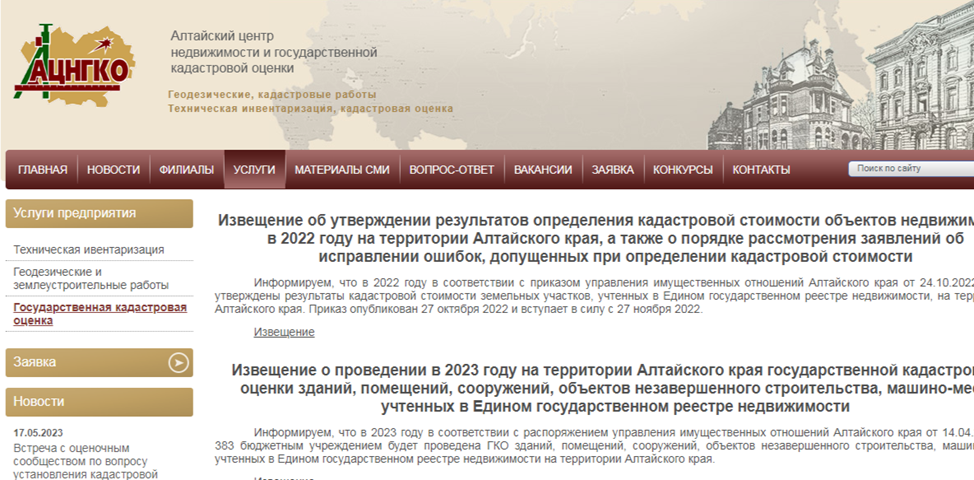Open Геодезические и землеустроительные работы link

coord(91,278)
